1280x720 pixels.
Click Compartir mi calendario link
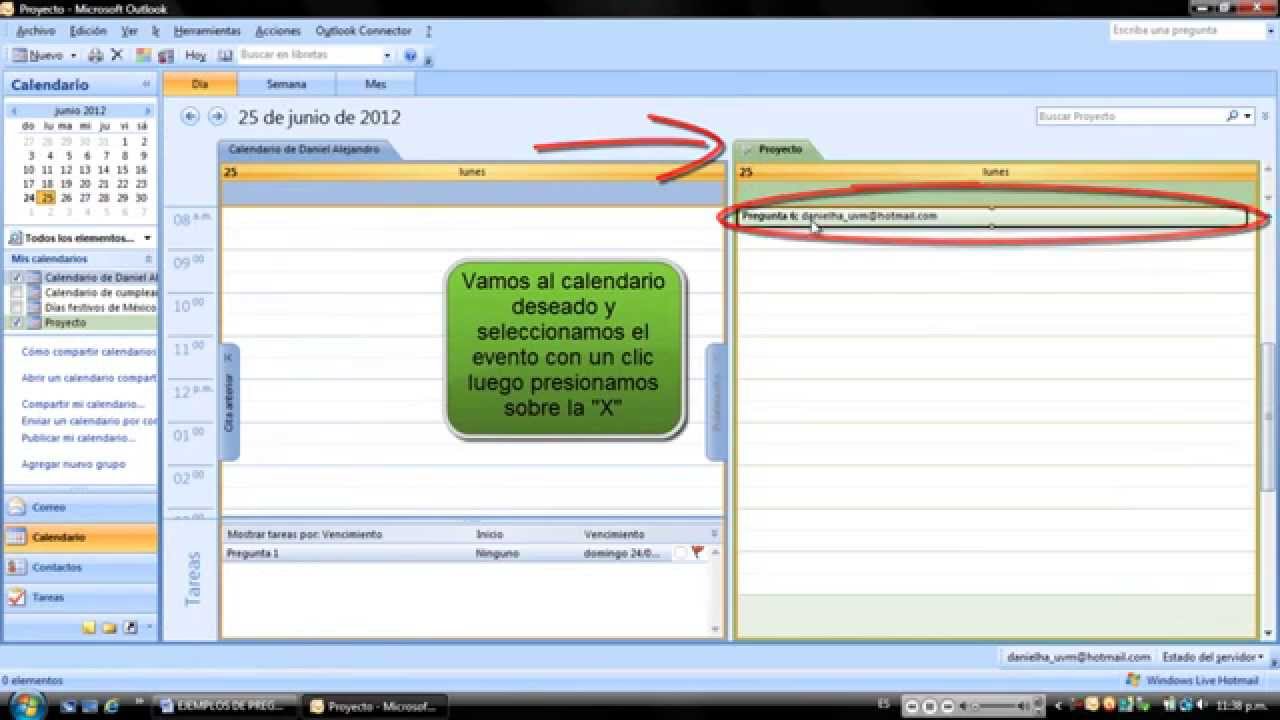click(83, 404)
